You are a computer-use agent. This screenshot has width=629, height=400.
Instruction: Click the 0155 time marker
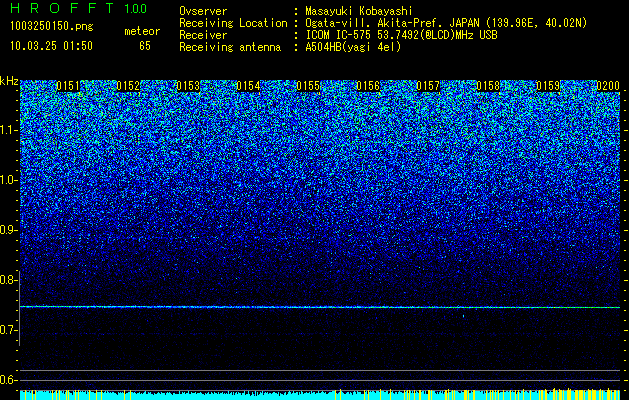[308, 86]
